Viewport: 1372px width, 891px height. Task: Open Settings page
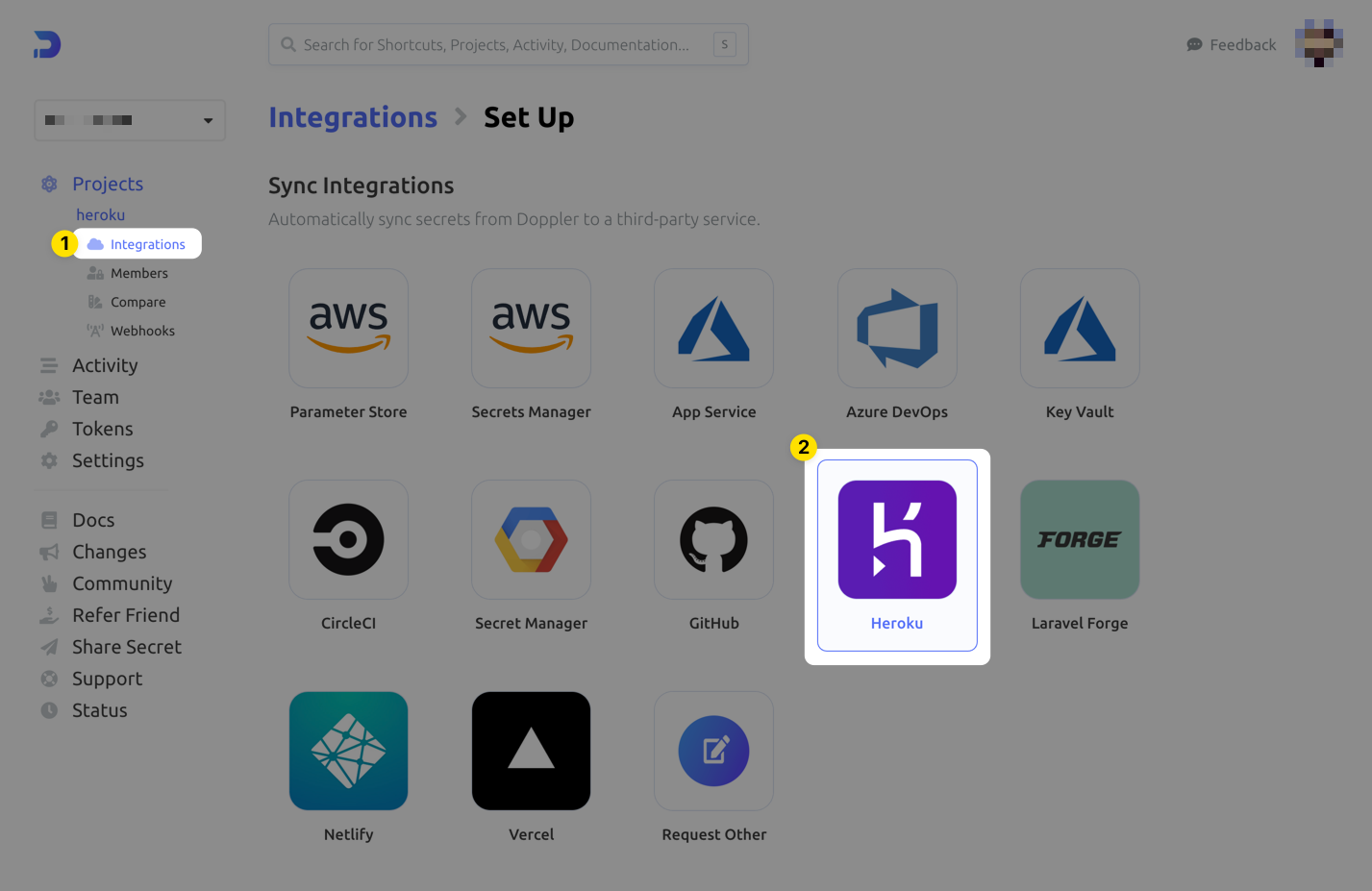(108, 460)
